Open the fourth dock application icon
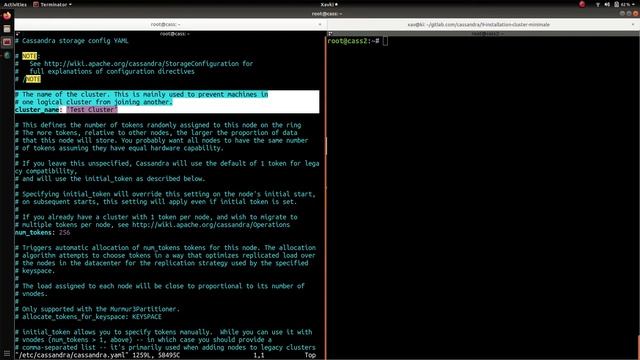Image resolution: width=640 pixels, height=360 pixels. click(x=7, y=55)
